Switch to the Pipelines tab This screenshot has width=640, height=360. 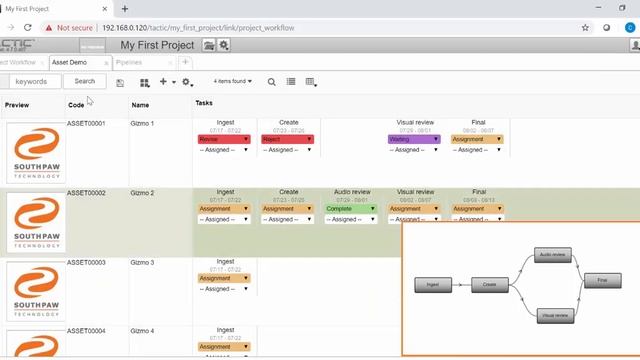point(129,62)
